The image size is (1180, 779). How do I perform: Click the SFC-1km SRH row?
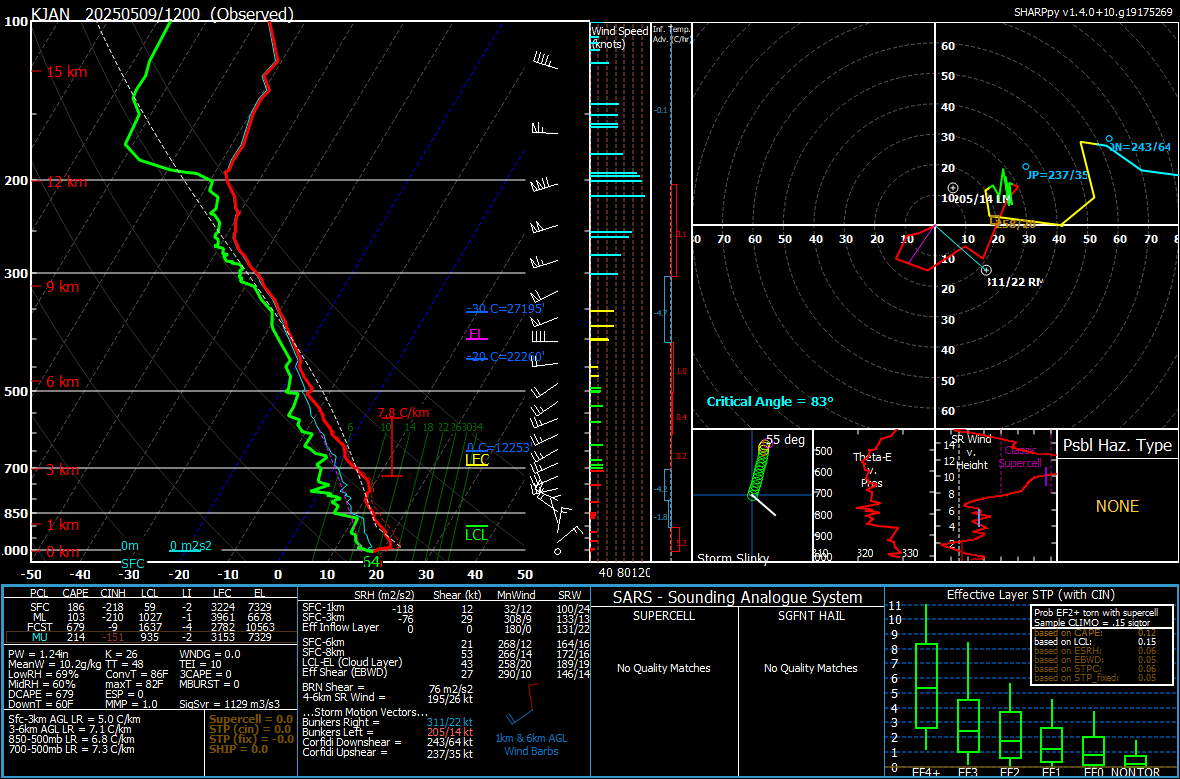point(446,608)
